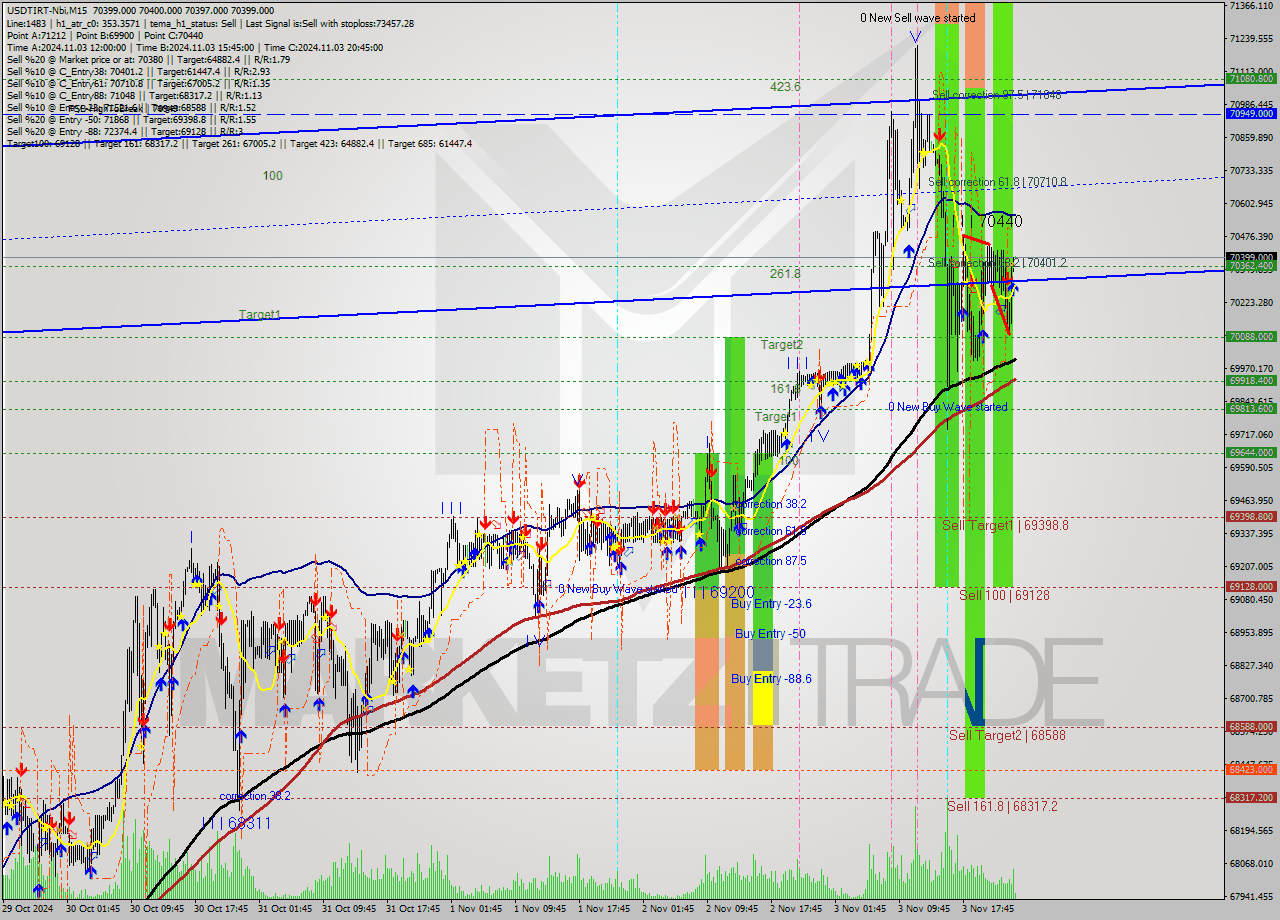Screen dimensions: 1280x920
Task: Click the 'Buy Entry -88.6' label
Action: click(771, 679)
